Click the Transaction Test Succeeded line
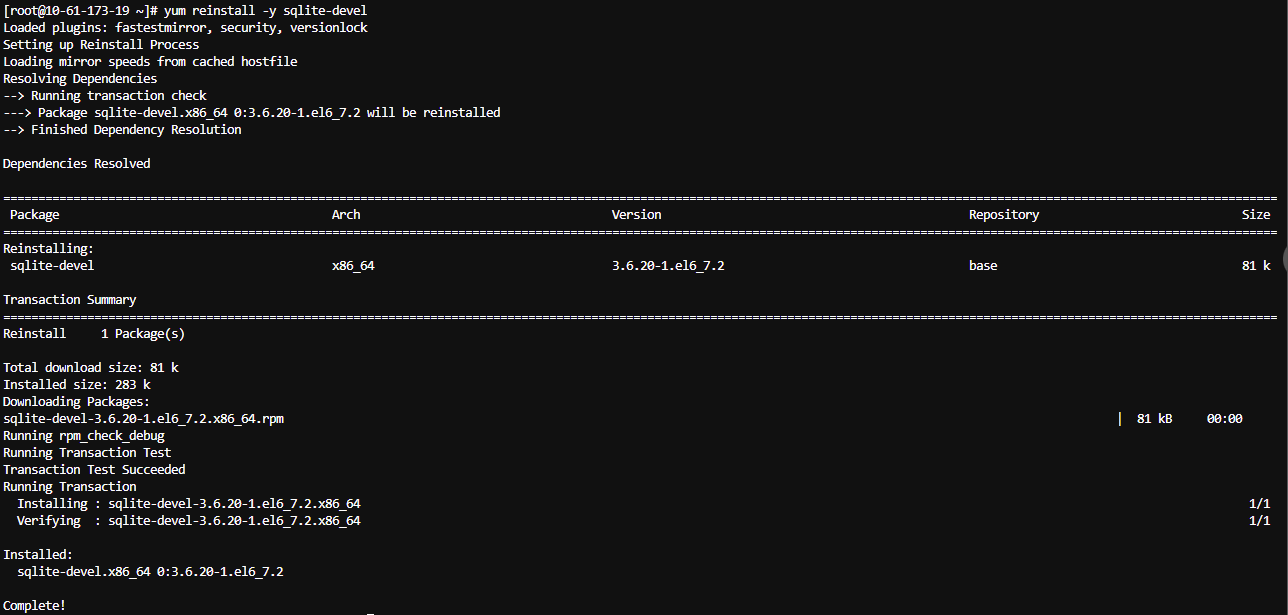 [94, 470]
